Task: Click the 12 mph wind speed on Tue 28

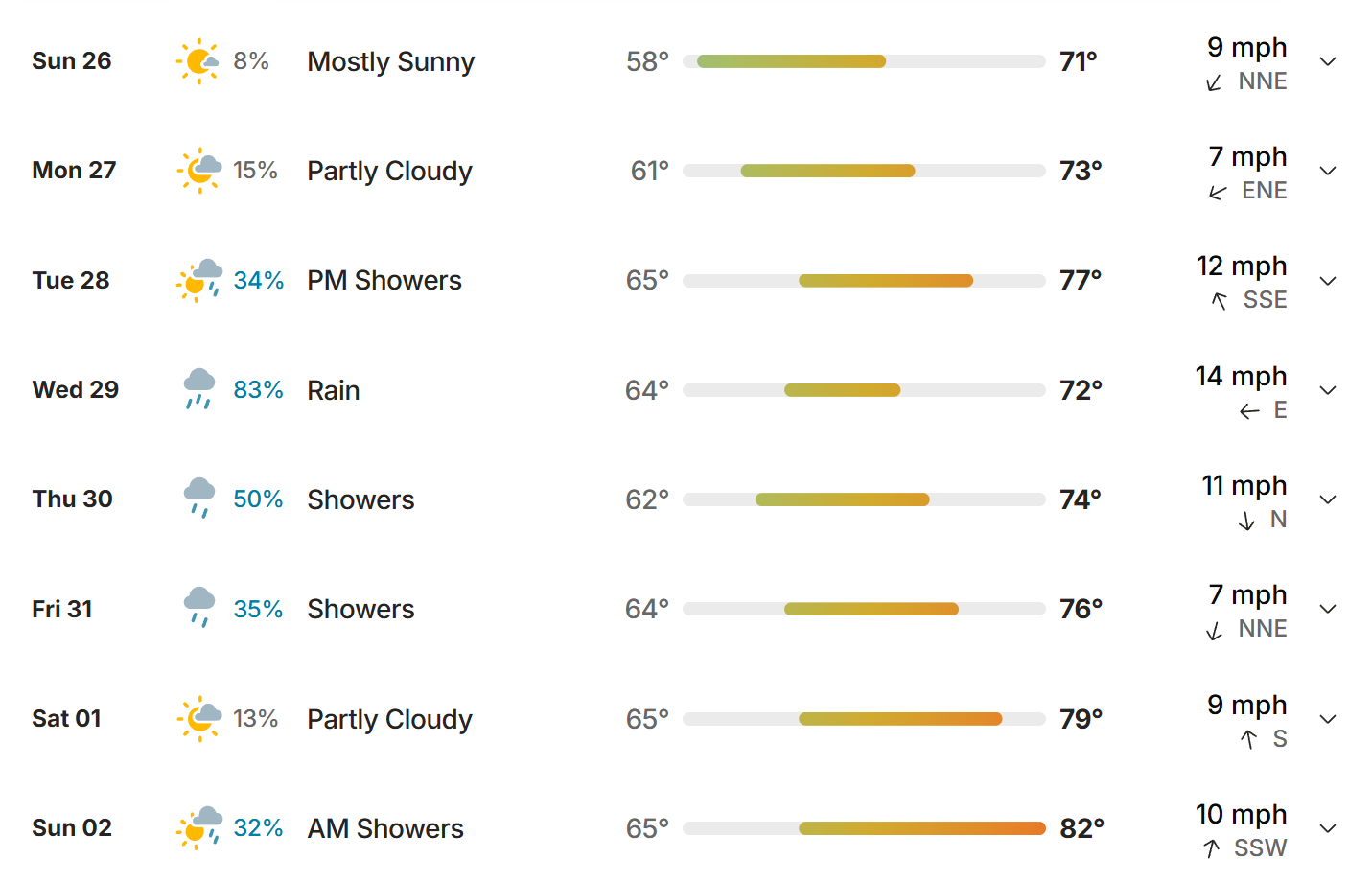Action: click(x=1242, y=266)
